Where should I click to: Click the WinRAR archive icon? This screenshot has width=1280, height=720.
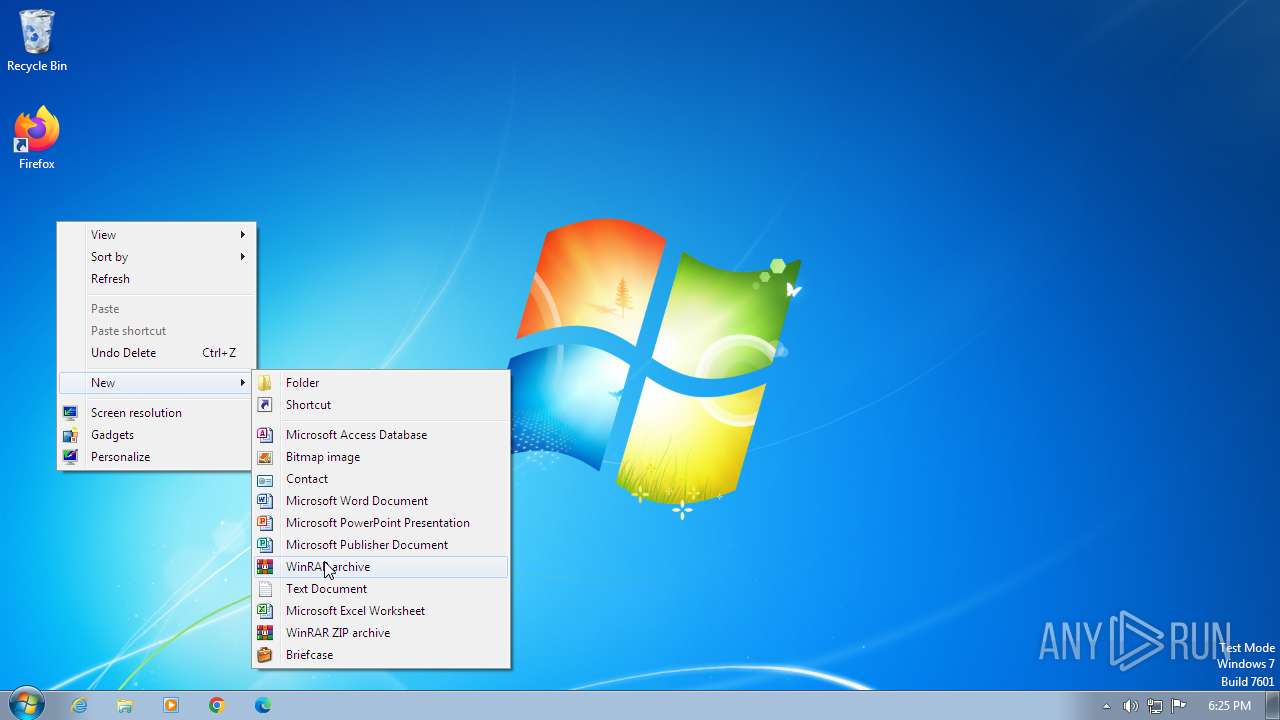point(265,567)
